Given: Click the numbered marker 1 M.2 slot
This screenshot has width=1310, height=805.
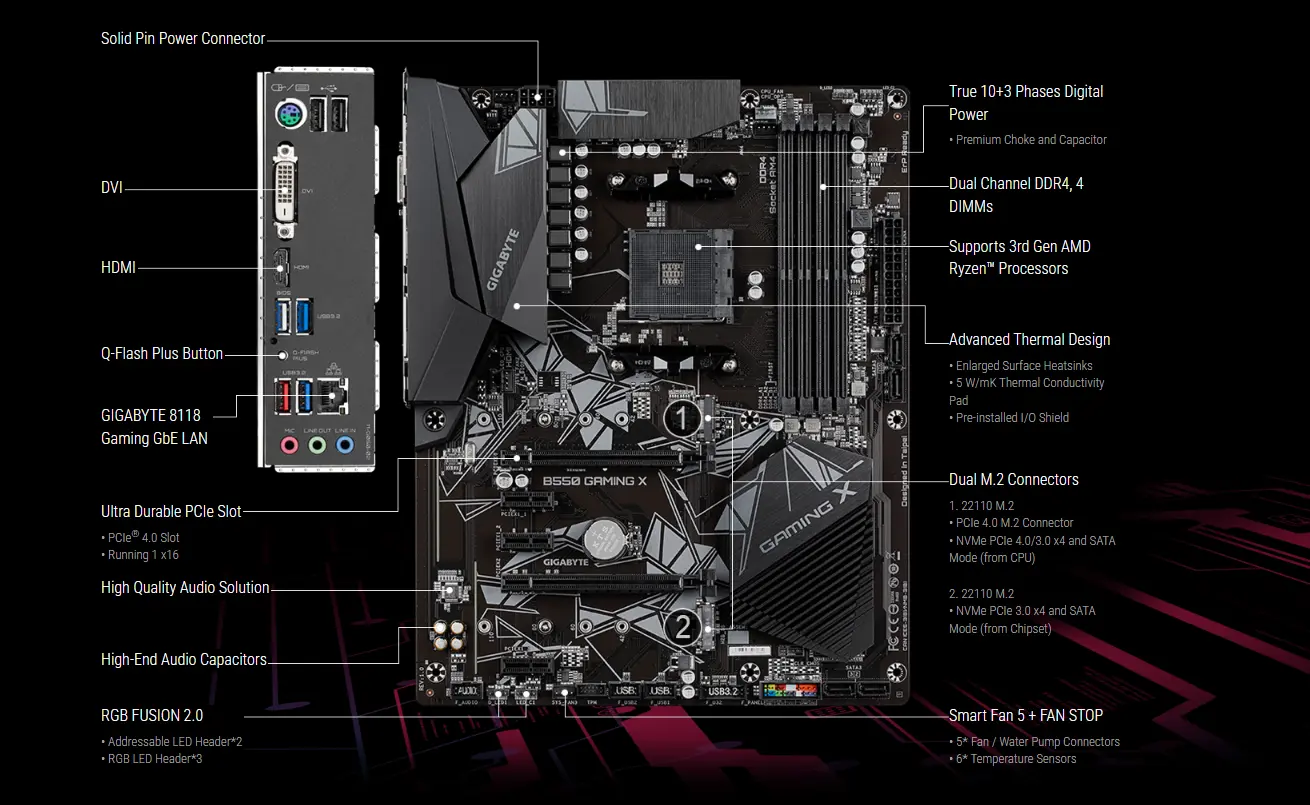Looking at the screenshot, I should pyautogui.click(x=681, y=419).
